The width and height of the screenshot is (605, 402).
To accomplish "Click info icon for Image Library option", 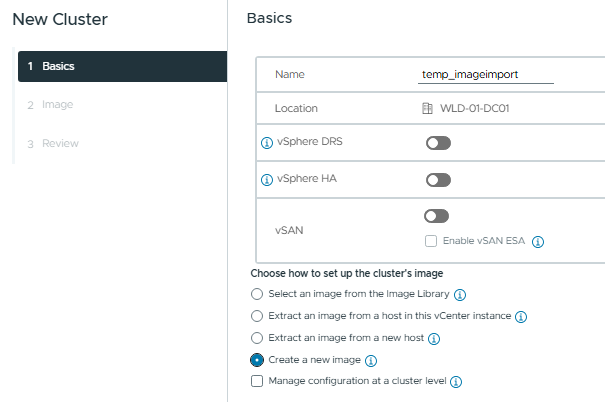I will click(460, 295).
